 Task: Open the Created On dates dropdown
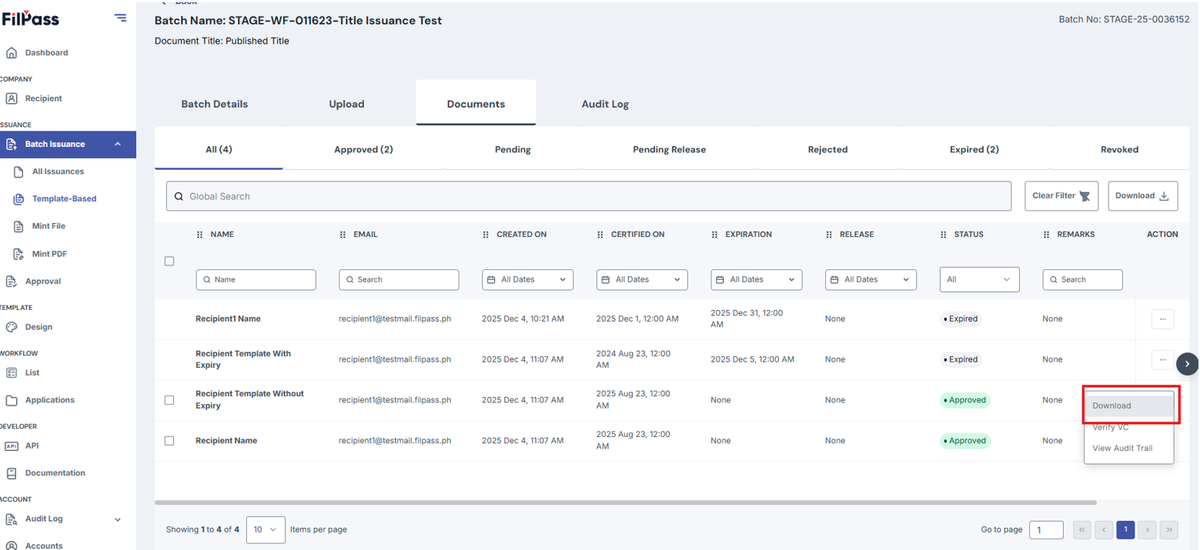coord(527,280)
